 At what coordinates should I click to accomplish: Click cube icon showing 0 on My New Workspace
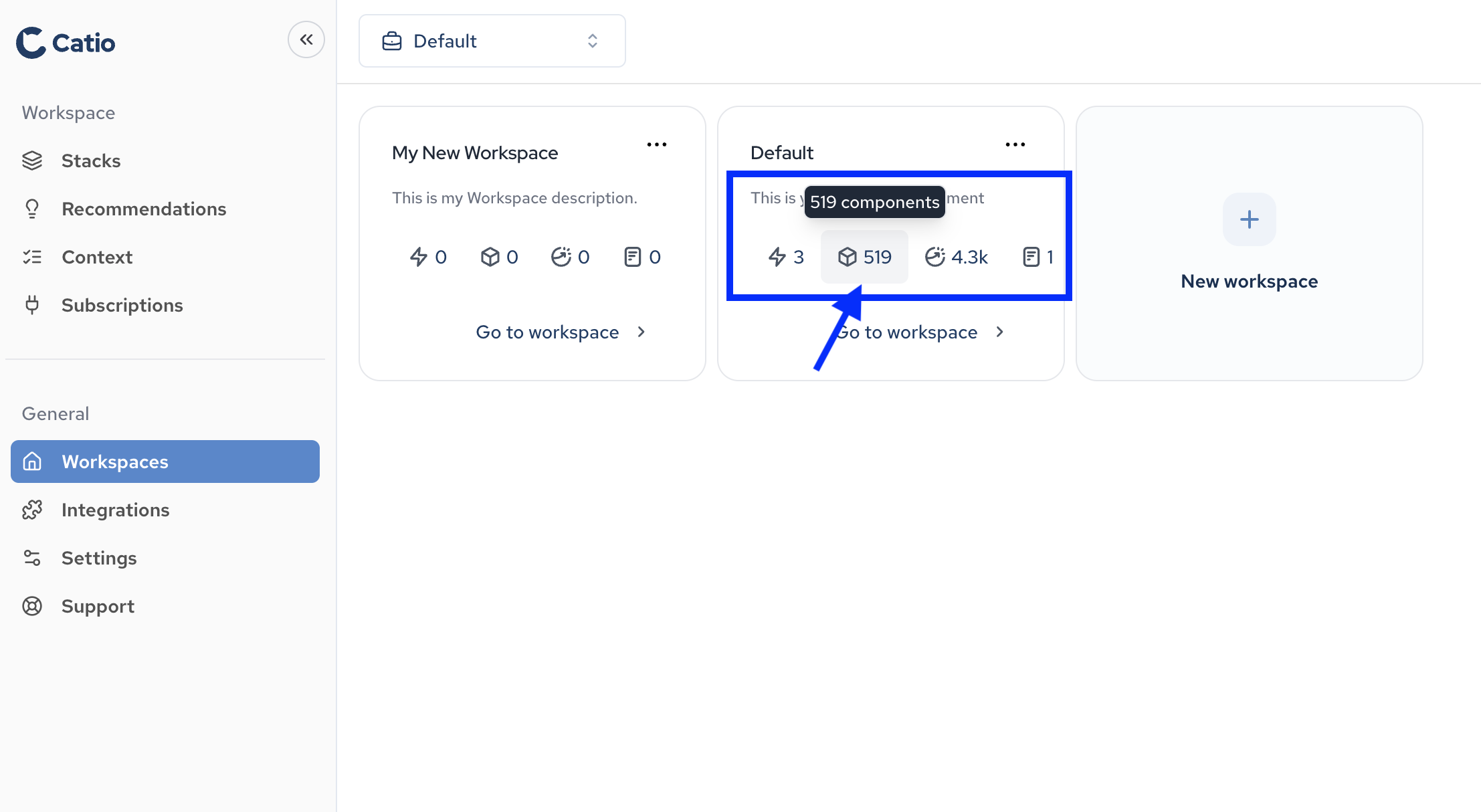[x=490, y=257]
